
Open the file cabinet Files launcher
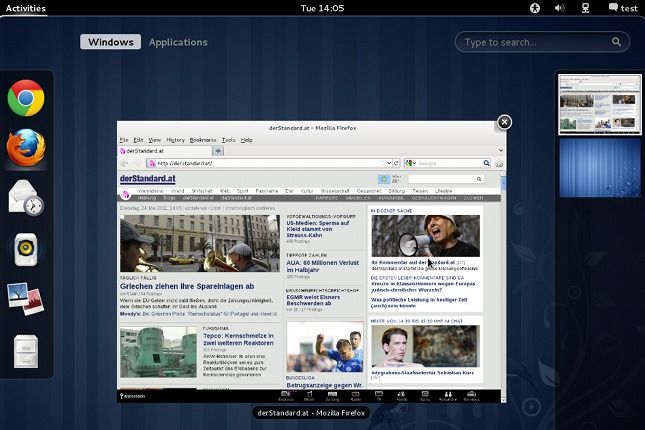26,351
